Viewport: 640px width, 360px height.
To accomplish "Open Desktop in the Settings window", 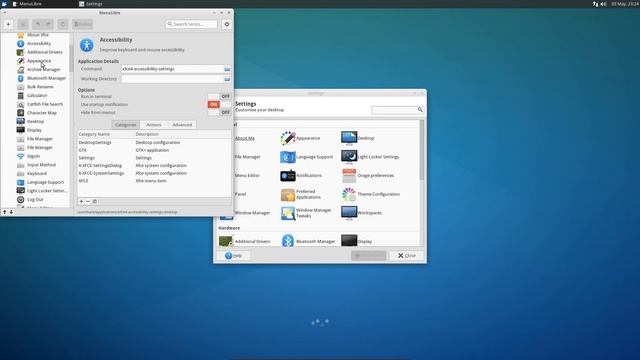I will 358,138.
